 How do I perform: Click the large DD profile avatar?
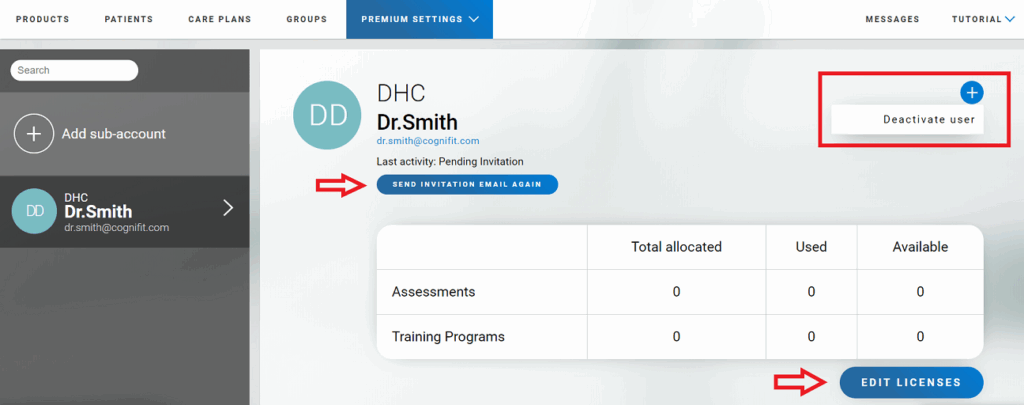coord(328,116)
